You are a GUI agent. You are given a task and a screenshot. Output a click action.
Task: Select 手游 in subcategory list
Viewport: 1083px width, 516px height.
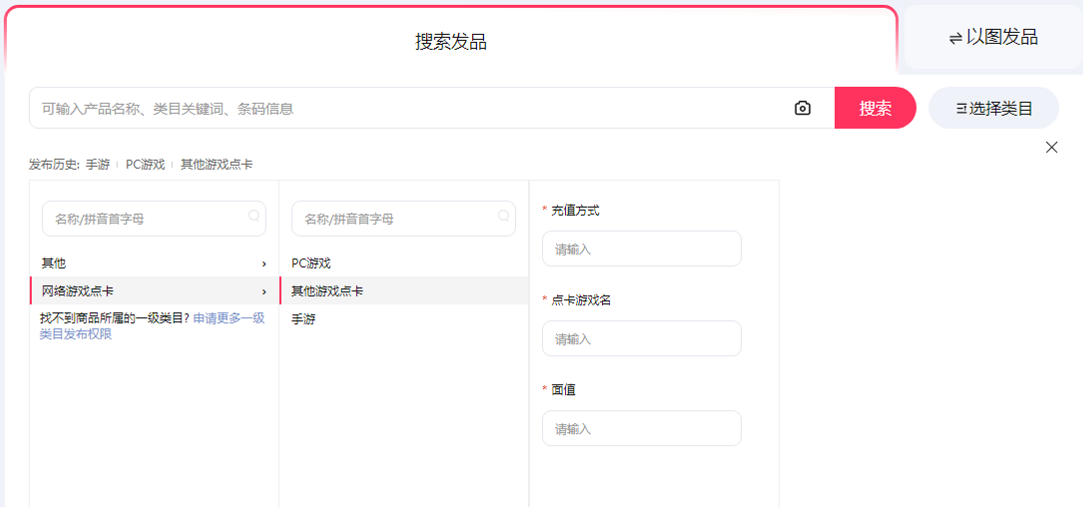pyautogui.click(x=304, y=319)
